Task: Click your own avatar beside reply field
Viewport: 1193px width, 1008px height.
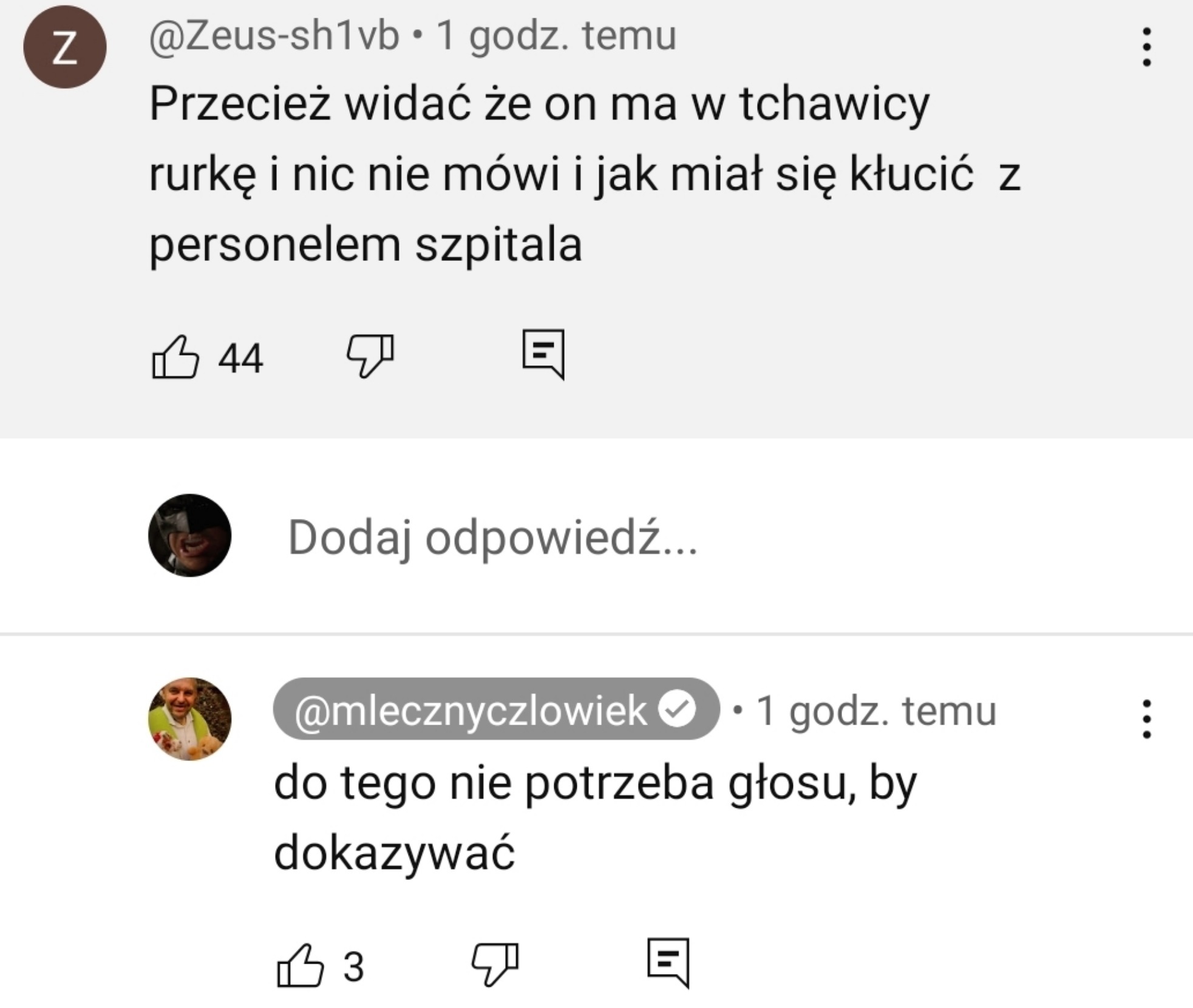Action: [x=189, y=535]
